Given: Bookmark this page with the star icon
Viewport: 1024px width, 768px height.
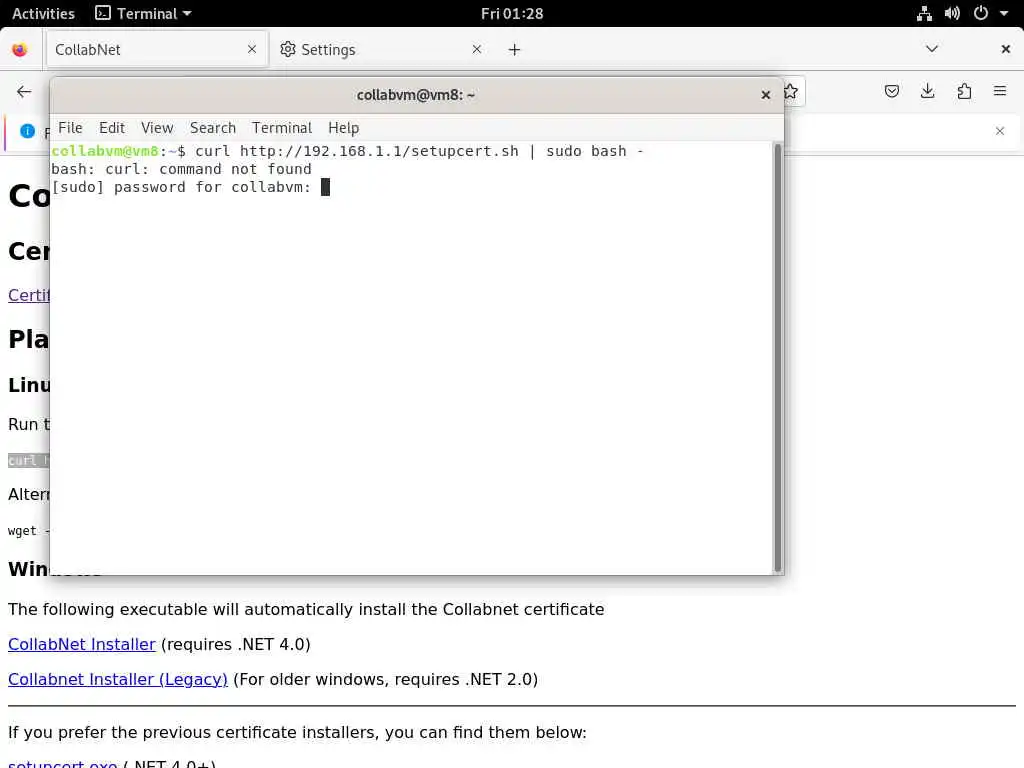Looking at the screenshot, I should tap(792, 91).
